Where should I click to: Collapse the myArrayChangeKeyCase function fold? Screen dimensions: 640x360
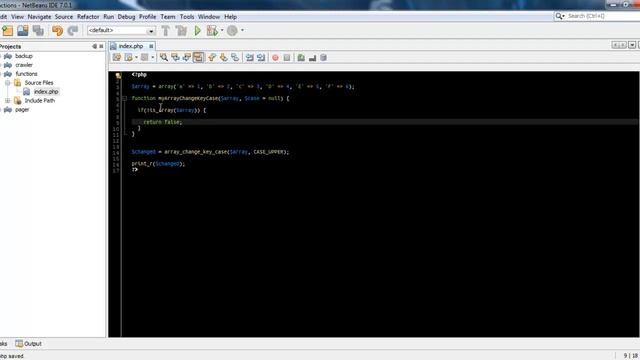point(124,98)
